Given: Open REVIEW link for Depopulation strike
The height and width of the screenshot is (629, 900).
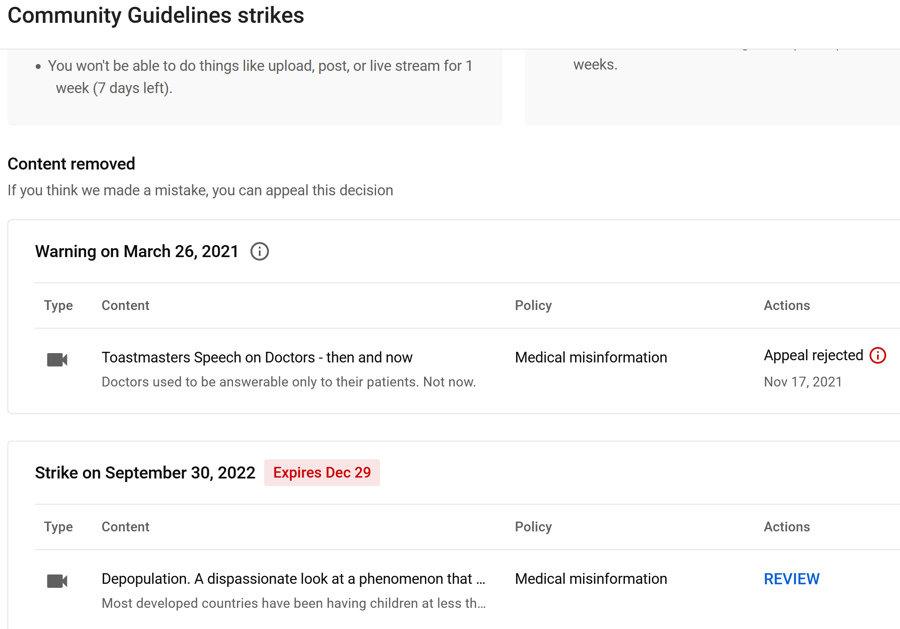Looking at the screenshot, I should point(792,579).
